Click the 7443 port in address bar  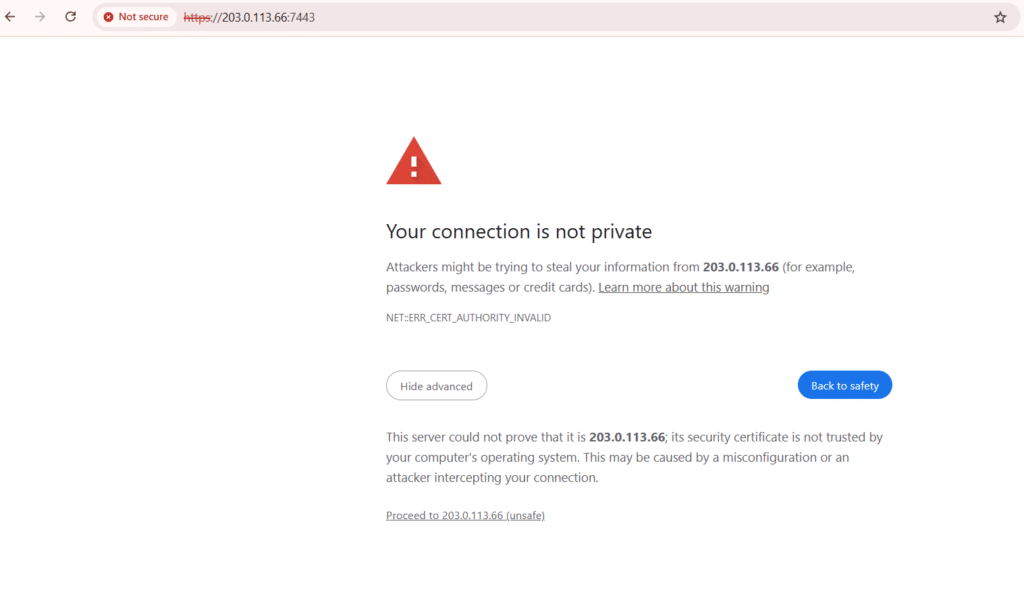[x=302, y=18]
